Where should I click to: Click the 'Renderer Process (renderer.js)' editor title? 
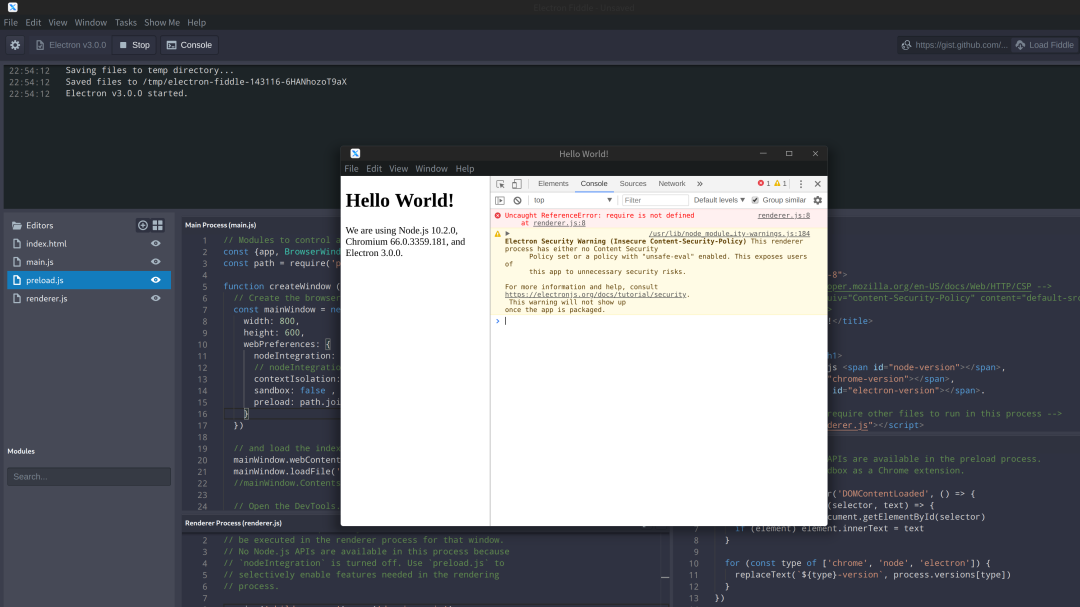click(233, 523)
